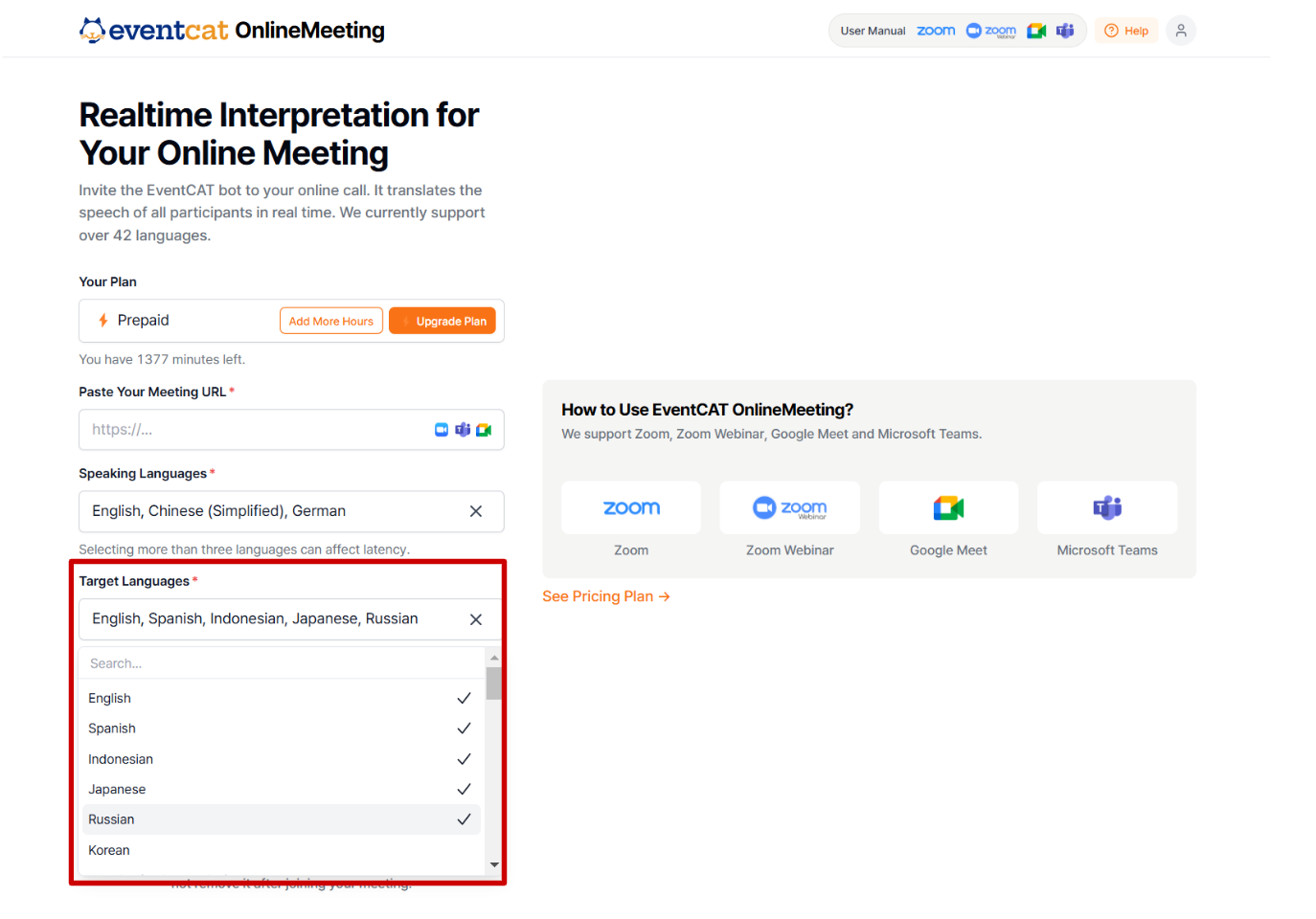Open the Speaking Languages dropdown

(291, 511)
